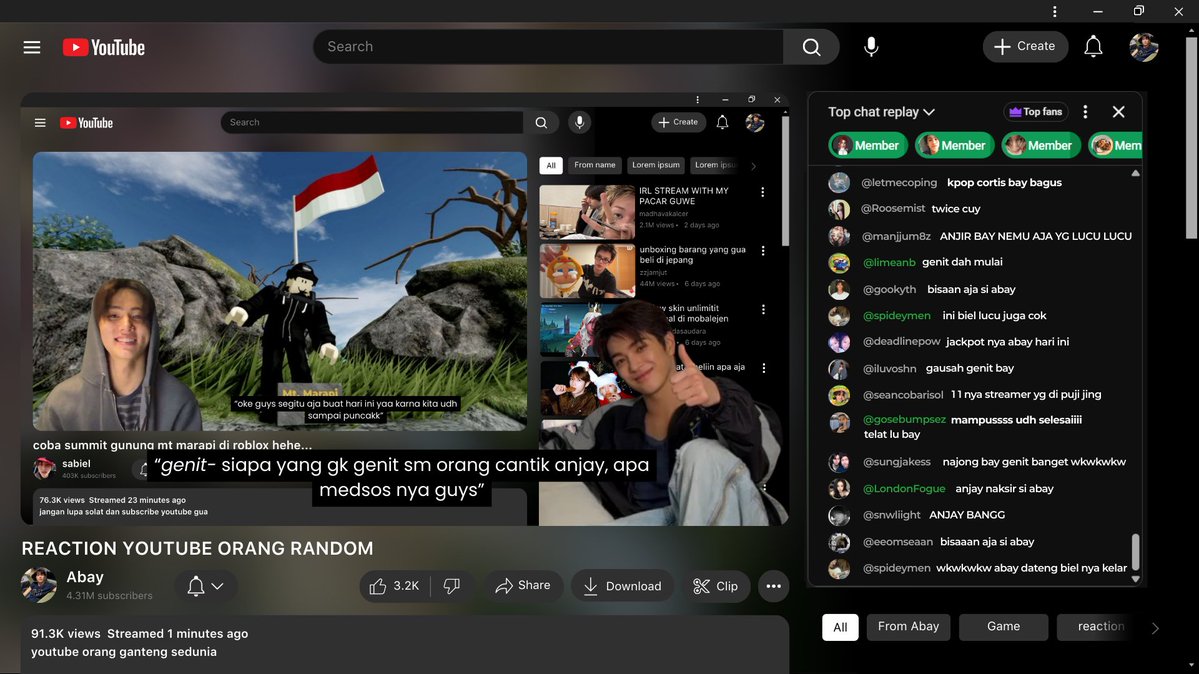Open options for 'IRL STREAM WITH MY PACAR GUWE'
This screenshot has width=1199, height=674.
pyautogui.click(x=762, y=192)
